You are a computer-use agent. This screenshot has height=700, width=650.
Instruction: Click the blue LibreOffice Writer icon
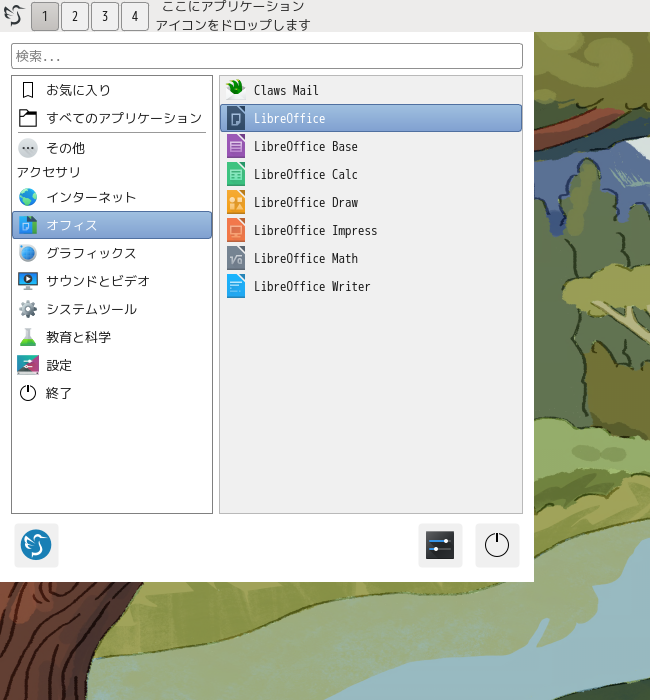click(x=236, y=286)
